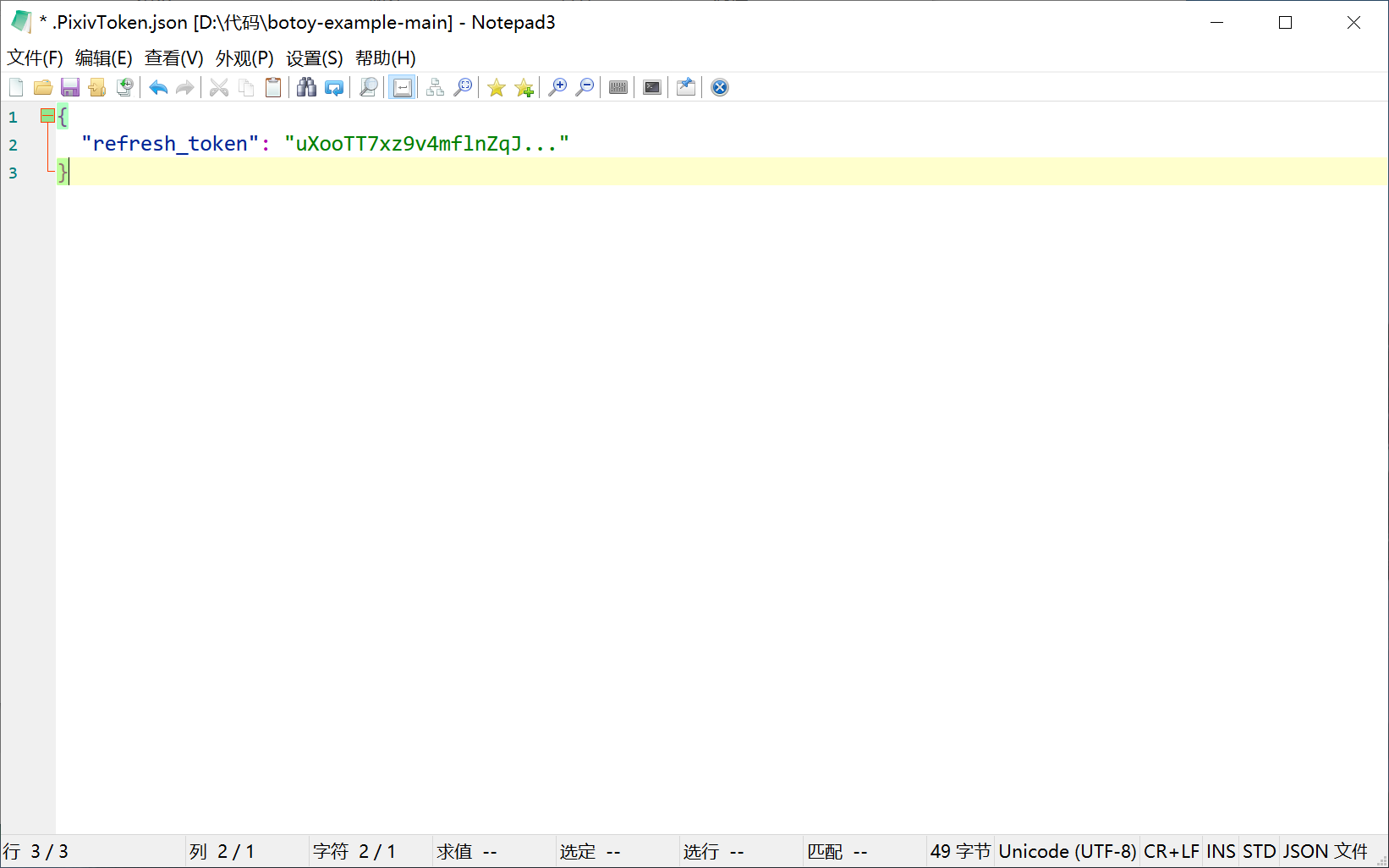The width and height of the screenshot is (1389, 868).
Task: Toggle always on top pin icon
Action: click(x=686, y=87)
